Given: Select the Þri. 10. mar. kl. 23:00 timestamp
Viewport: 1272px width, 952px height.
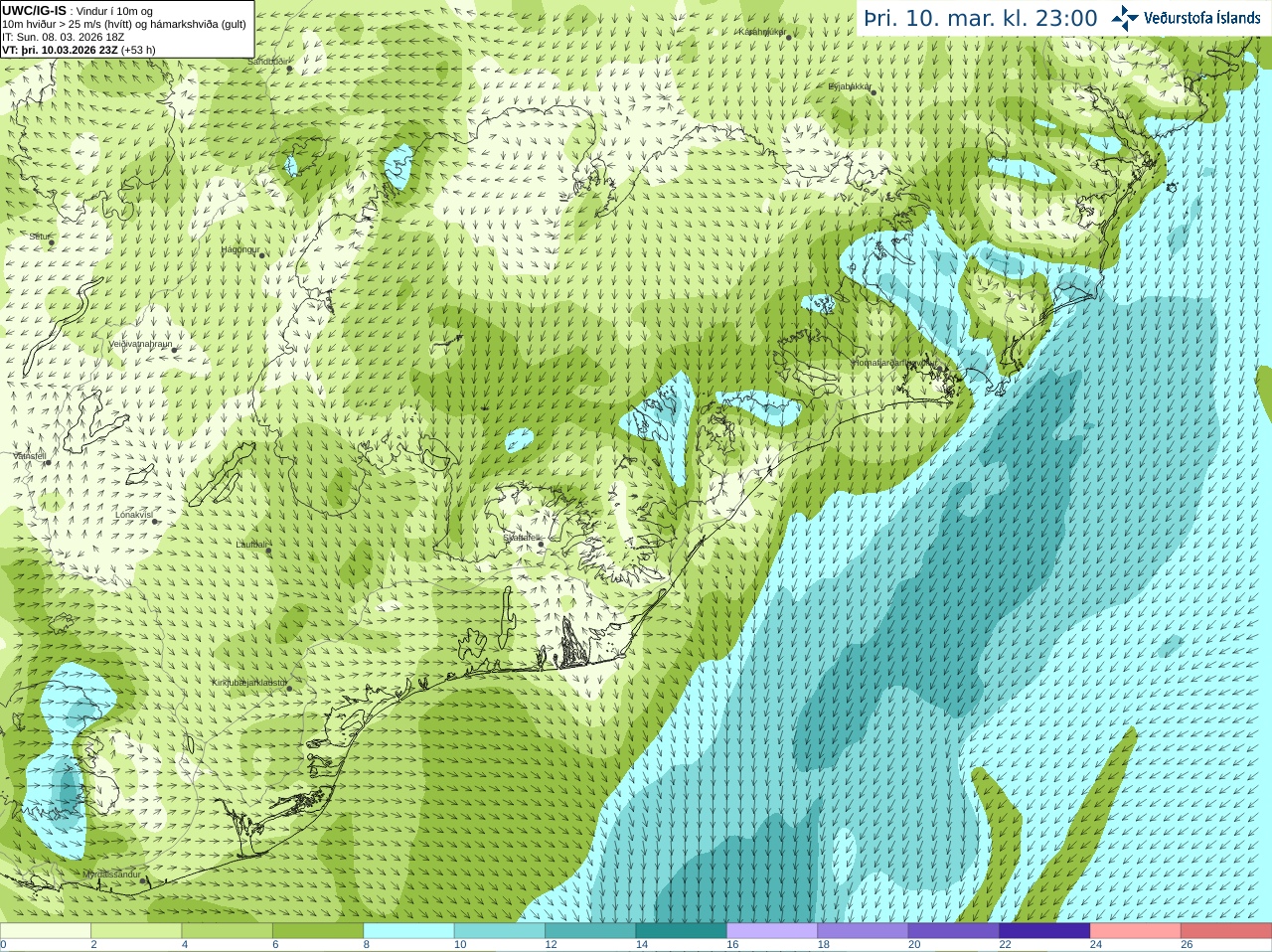Looking at the screenshot, I should pyautogui.click(x=980, y=19).
